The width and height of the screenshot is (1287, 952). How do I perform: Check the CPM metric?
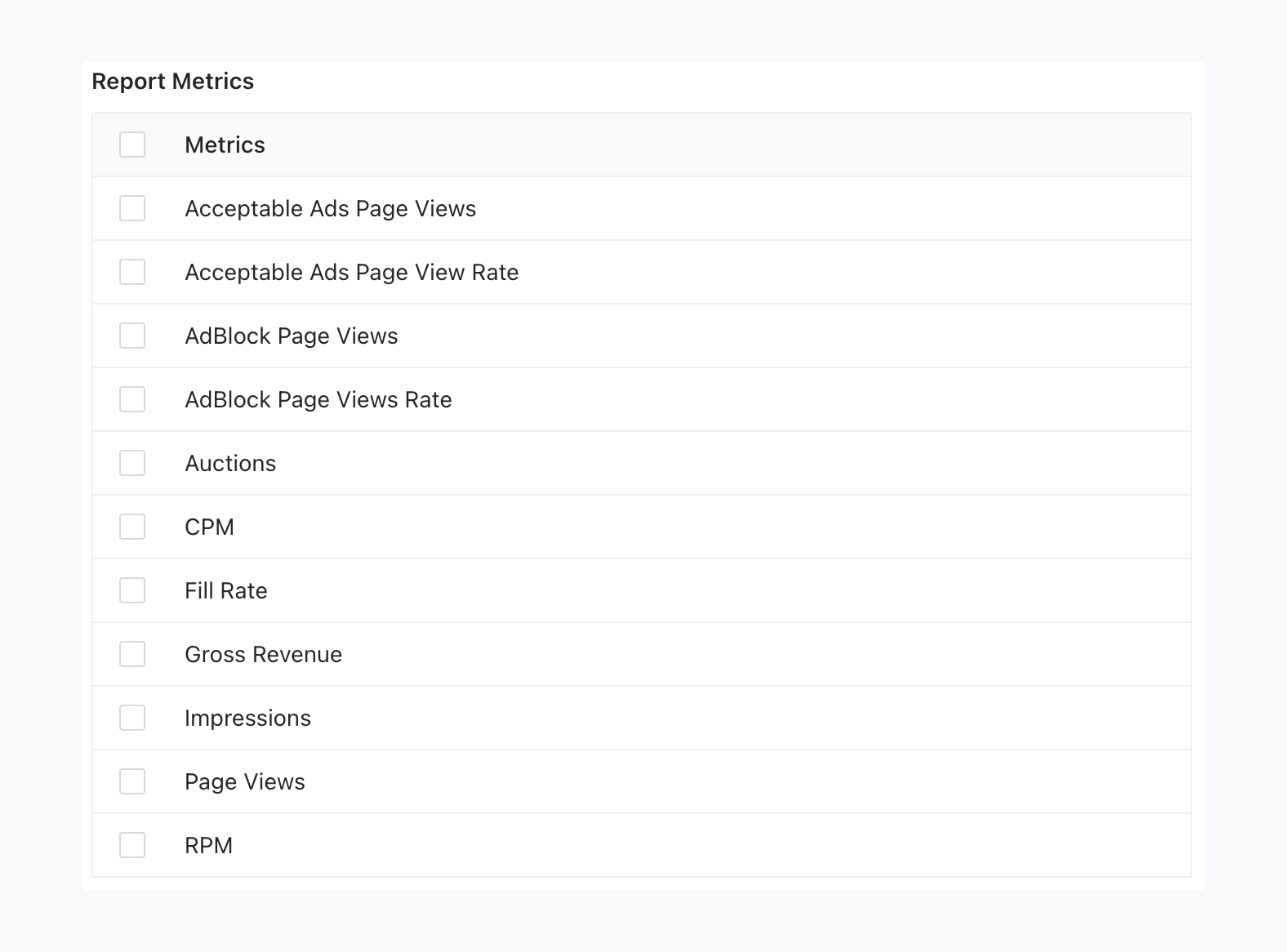point(131,527)
